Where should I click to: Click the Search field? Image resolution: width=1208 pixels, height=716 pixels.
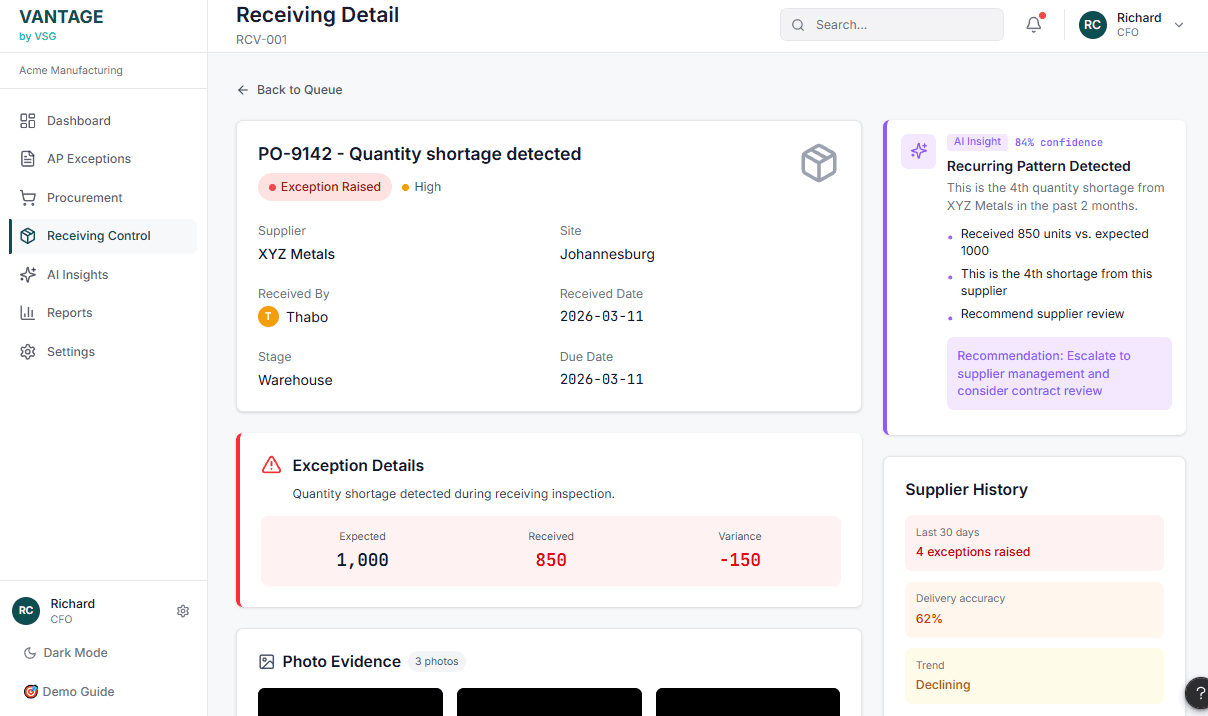point(890,24)
